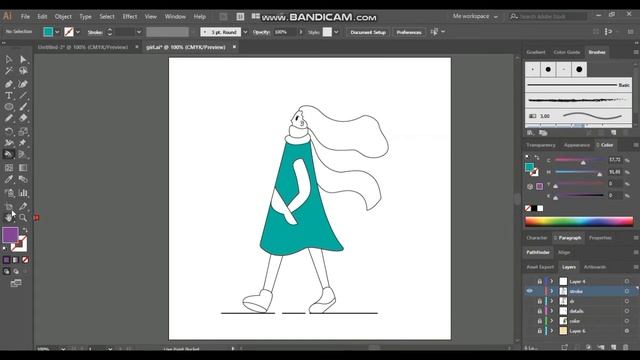
Task: Click target circle of Layer 4
Action: coord(627,281)
